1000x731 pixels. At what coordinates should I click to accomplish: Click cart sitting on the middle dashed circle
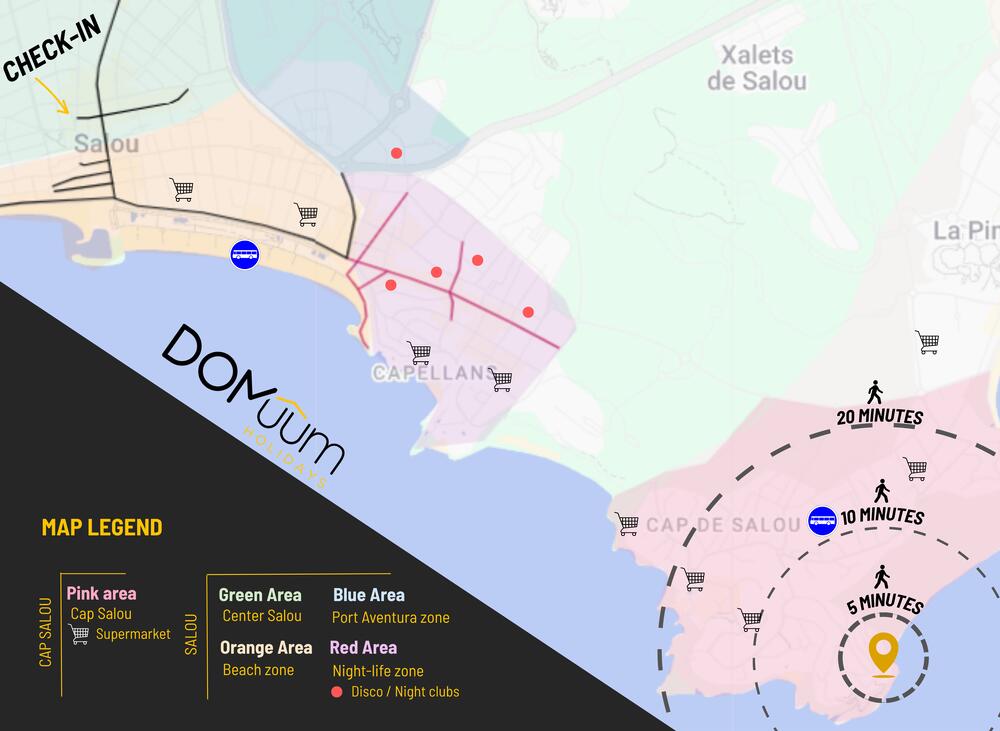[x=751, y=619]
